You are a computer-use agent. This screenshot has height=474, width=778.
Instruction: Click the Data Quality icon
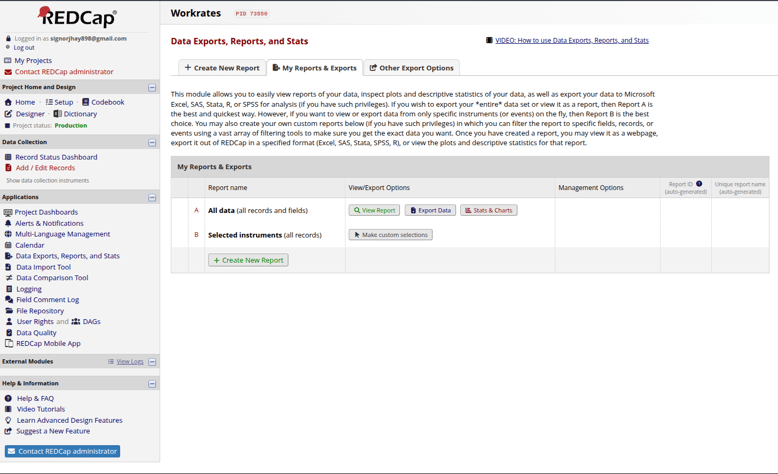click(8, 333)
